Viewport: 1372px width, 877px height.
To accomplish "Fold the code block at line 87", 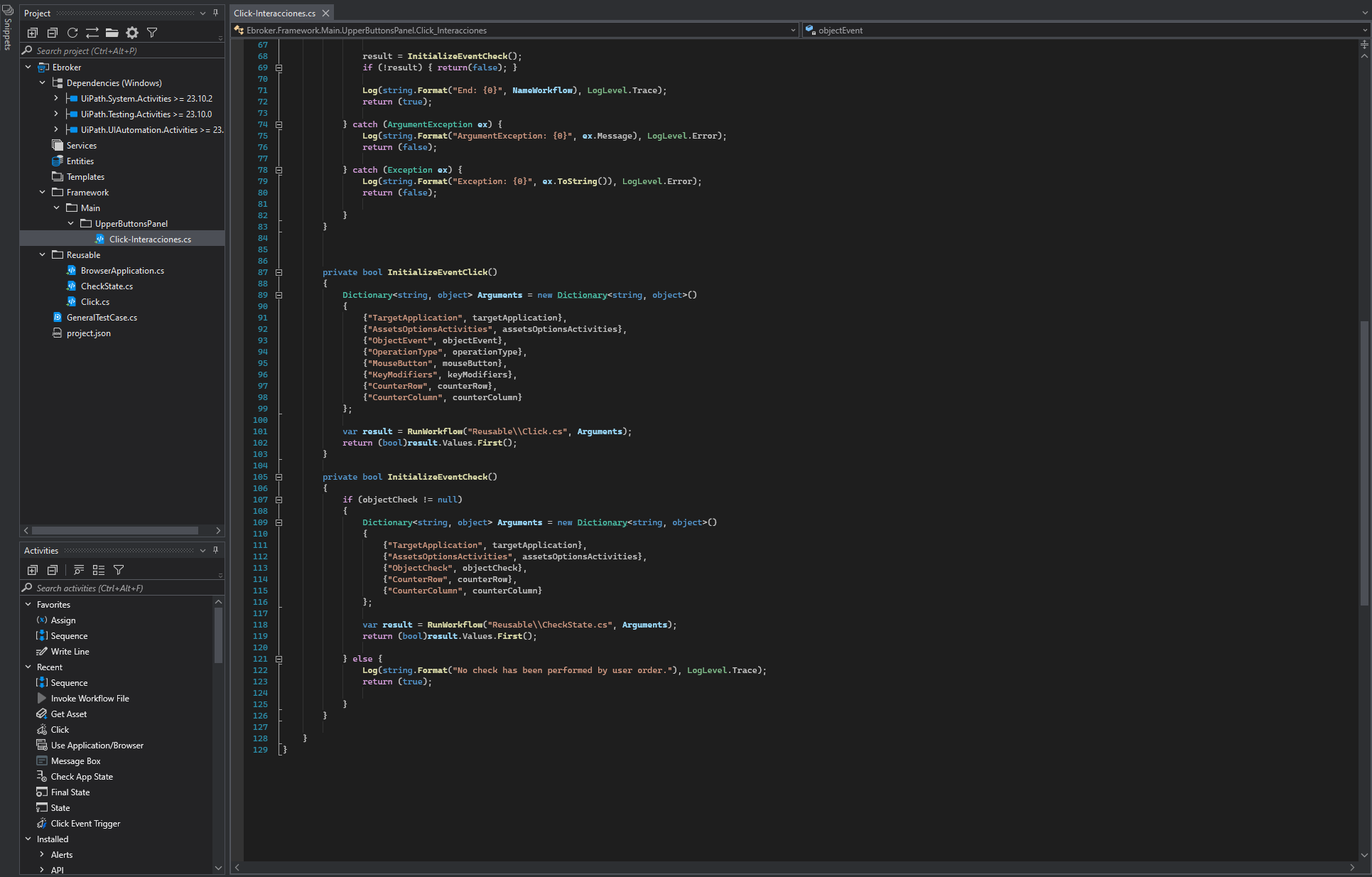I will (x=279, y=272).
